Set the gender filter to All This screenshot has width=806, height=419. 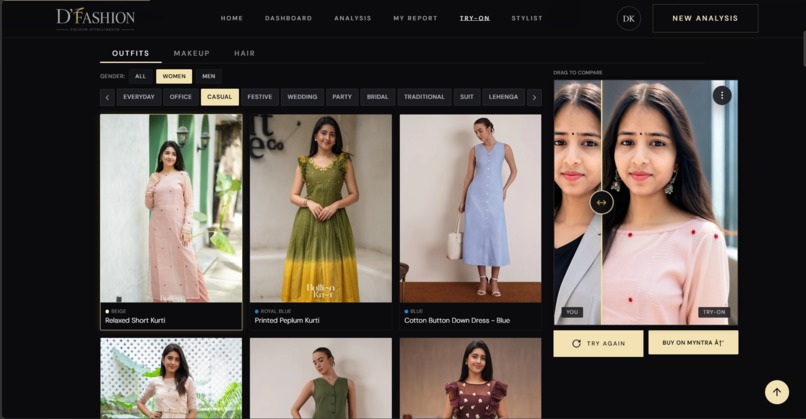pos(140,76)
